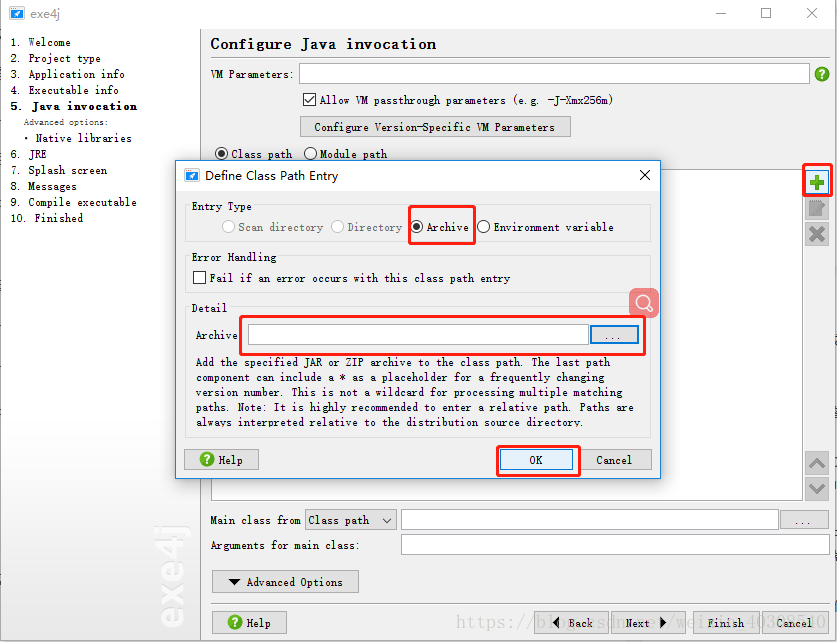Click Cancel in the class path dialog

click(x=614, y=460)
